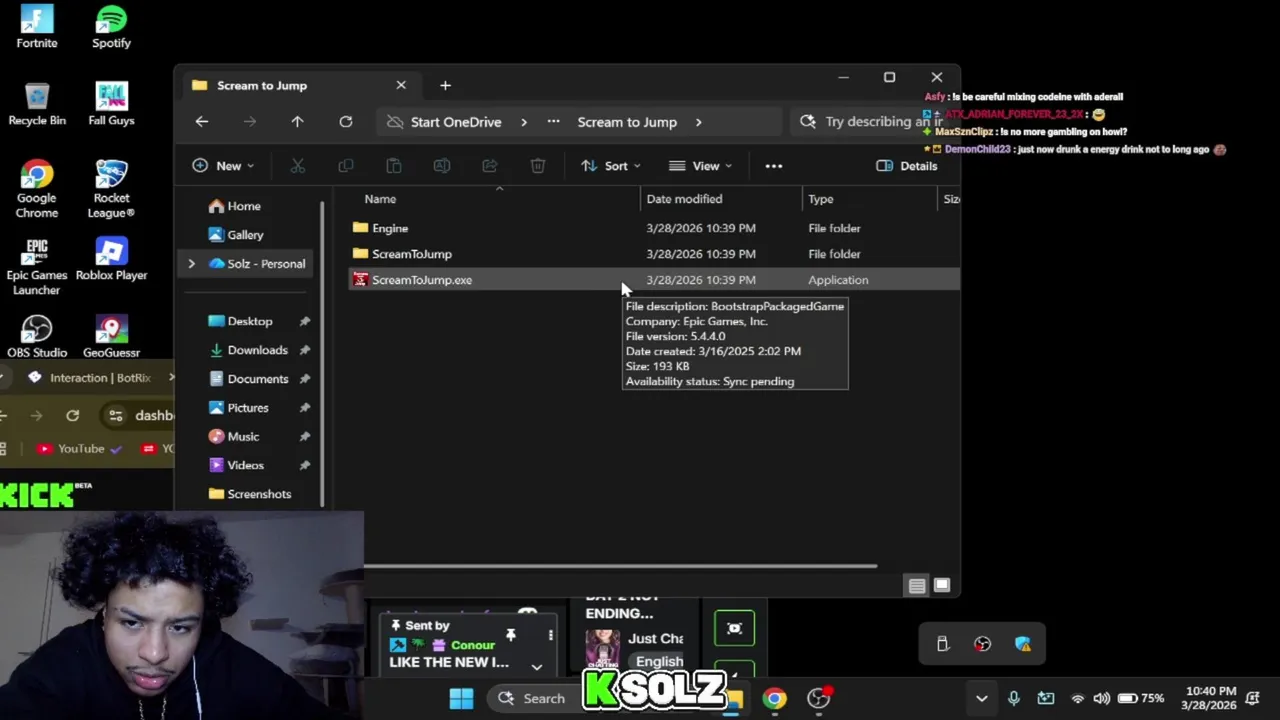Open the GeoGuessr desktop shortcut
Image resolution: width=1280 pixels, height=720 pixels.
click(111, 336)
